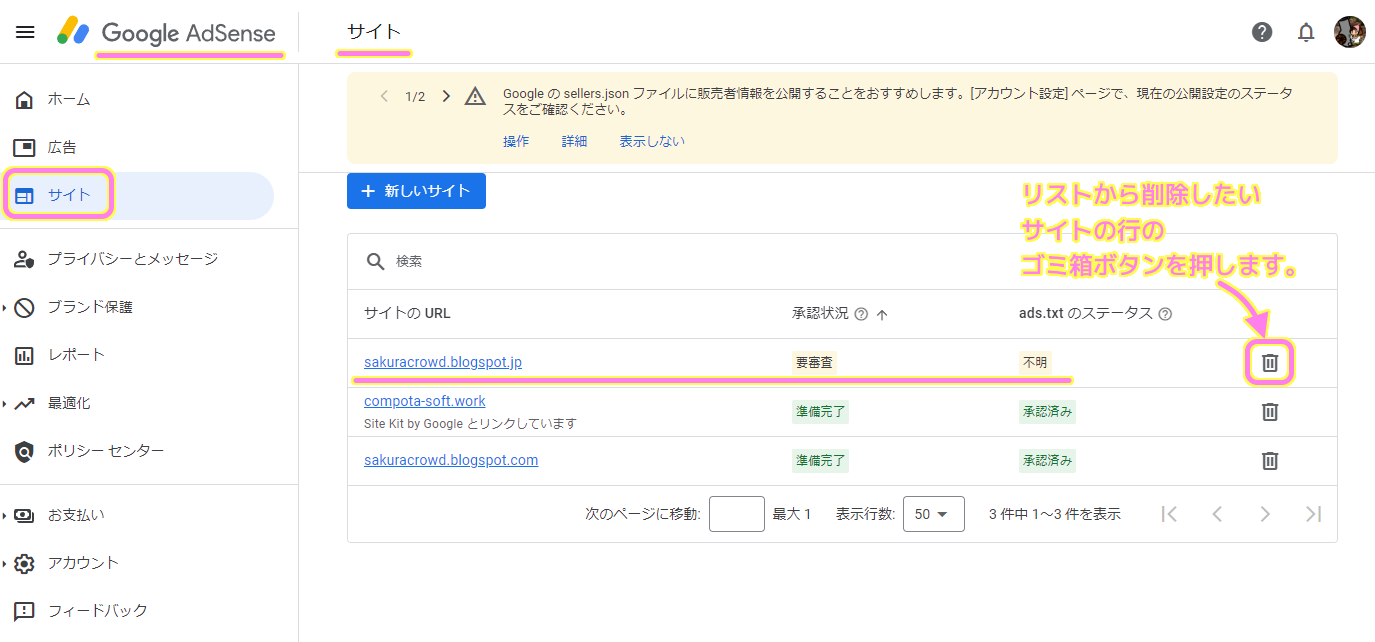Click the help question mark icon
Viewport: 1375px width, 642px height.
tap(1262, 32)
